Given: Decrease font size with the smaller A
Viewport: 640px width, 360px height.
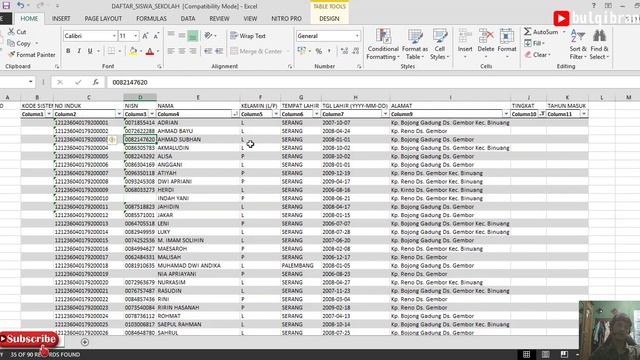Looking at the screenshot, I should [156, 36].
